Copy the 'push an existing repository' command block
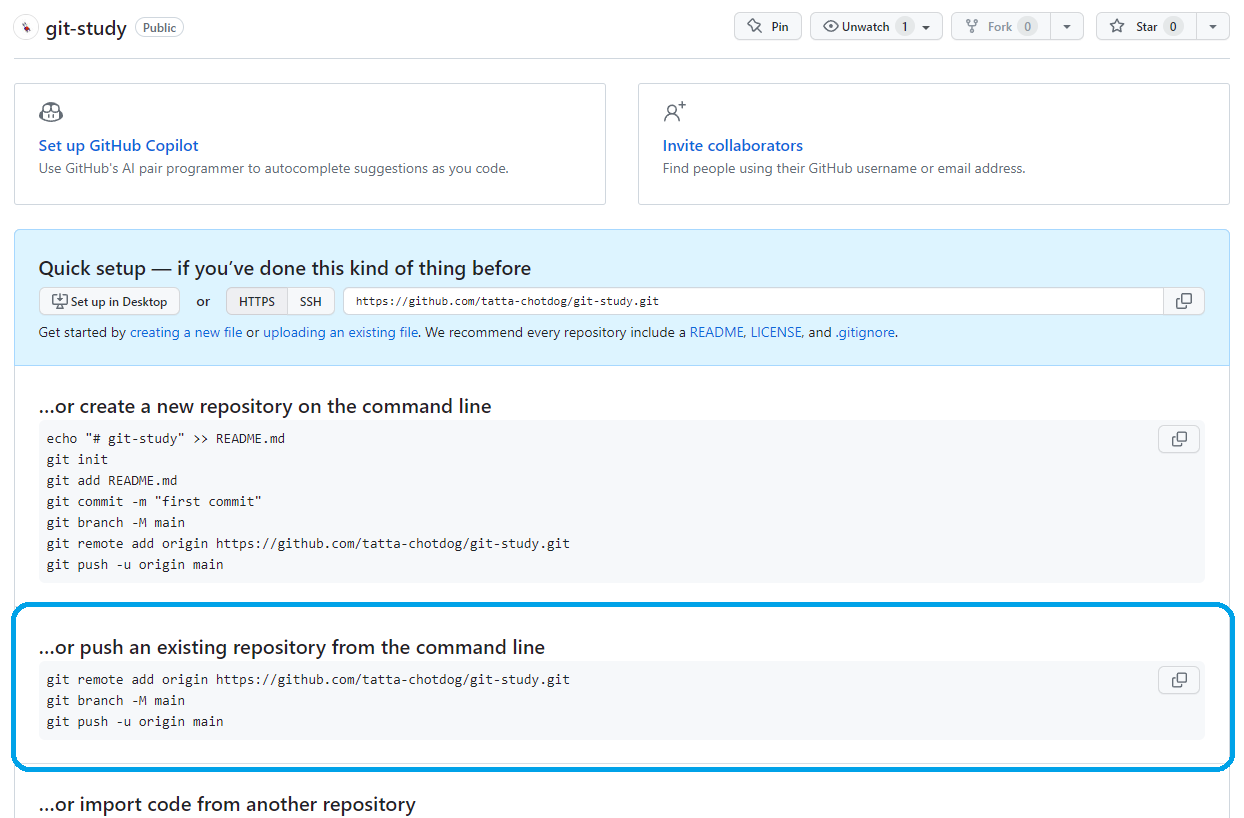 click(x=1178, y=679)
